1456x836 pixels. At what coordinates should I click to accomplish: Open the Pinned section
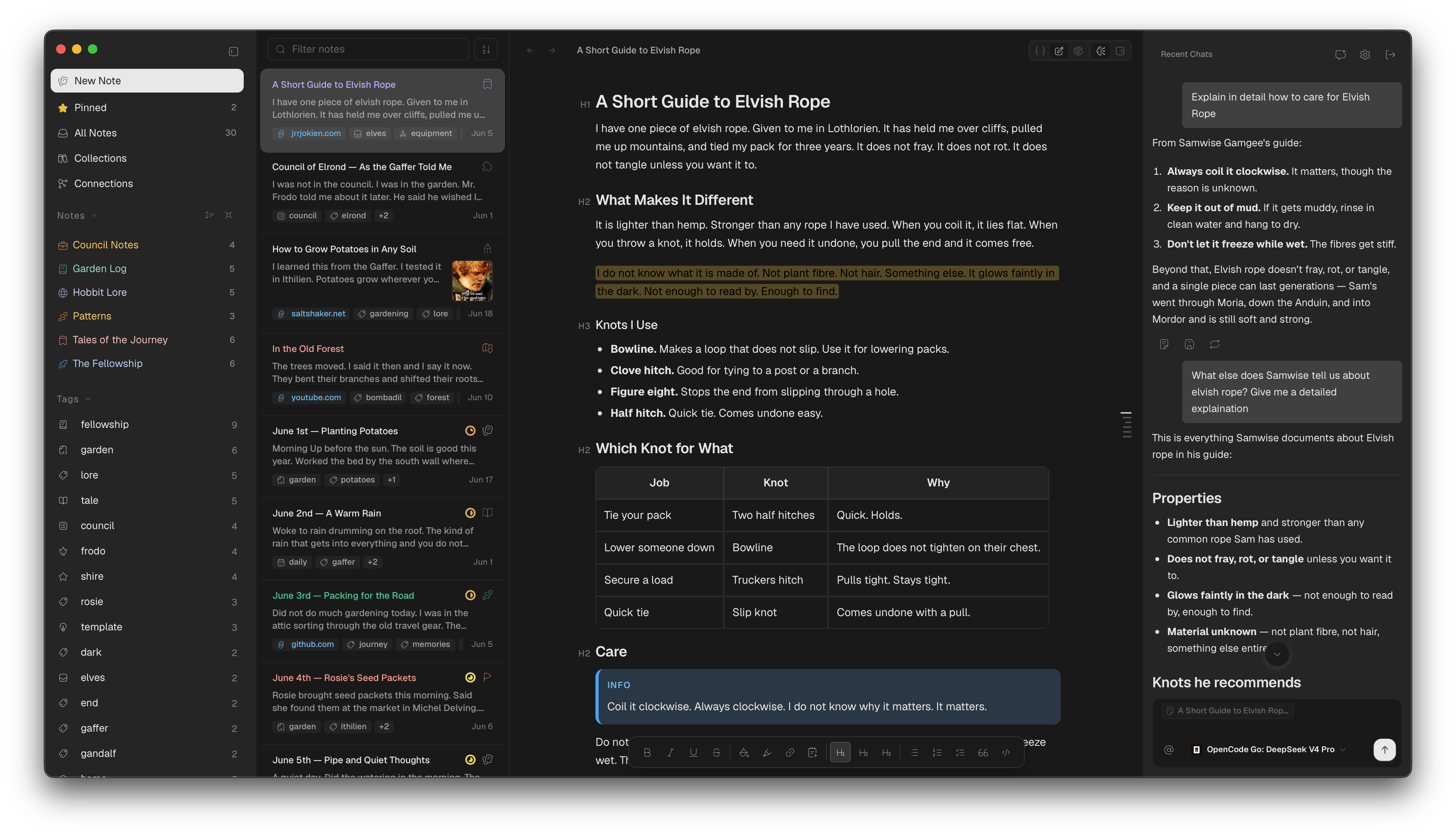click(147, 108)
